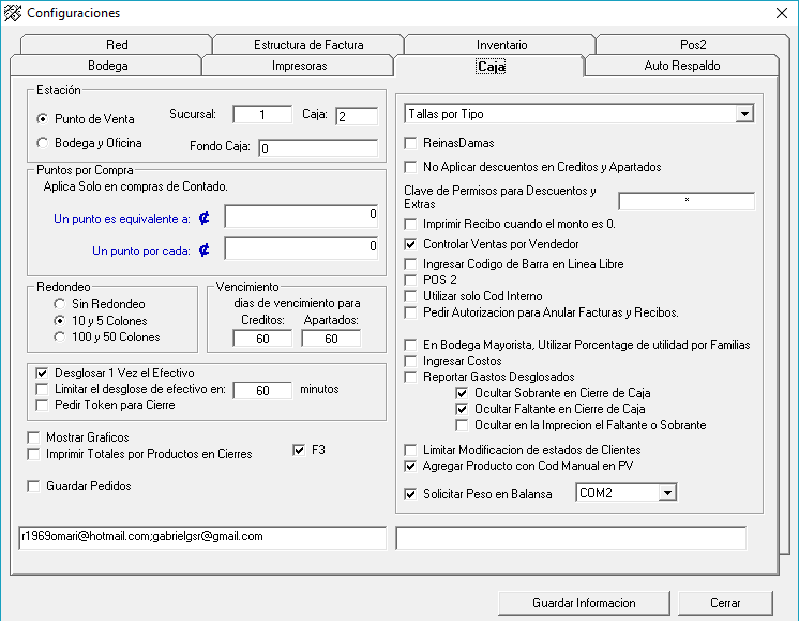Click the Fondo Caja input field

[317, 149]
